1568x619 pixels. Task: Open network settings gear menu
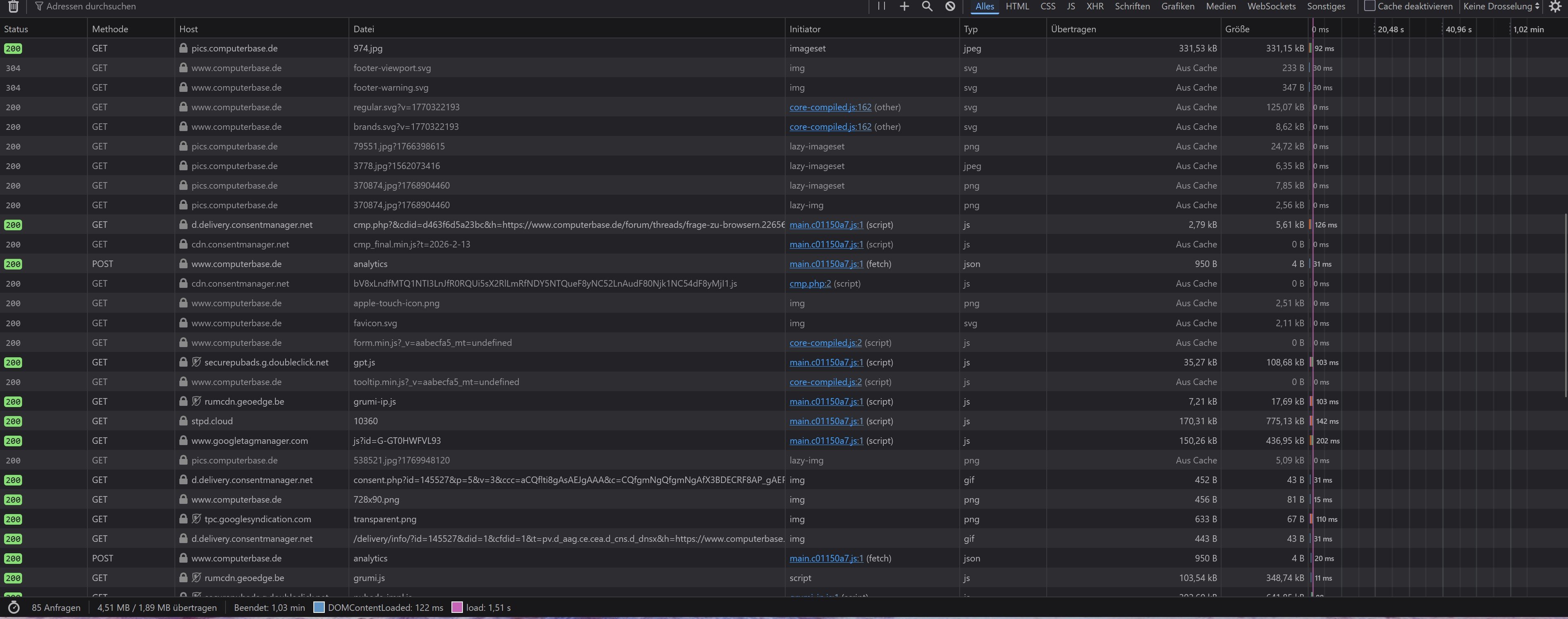point(1555,6)
